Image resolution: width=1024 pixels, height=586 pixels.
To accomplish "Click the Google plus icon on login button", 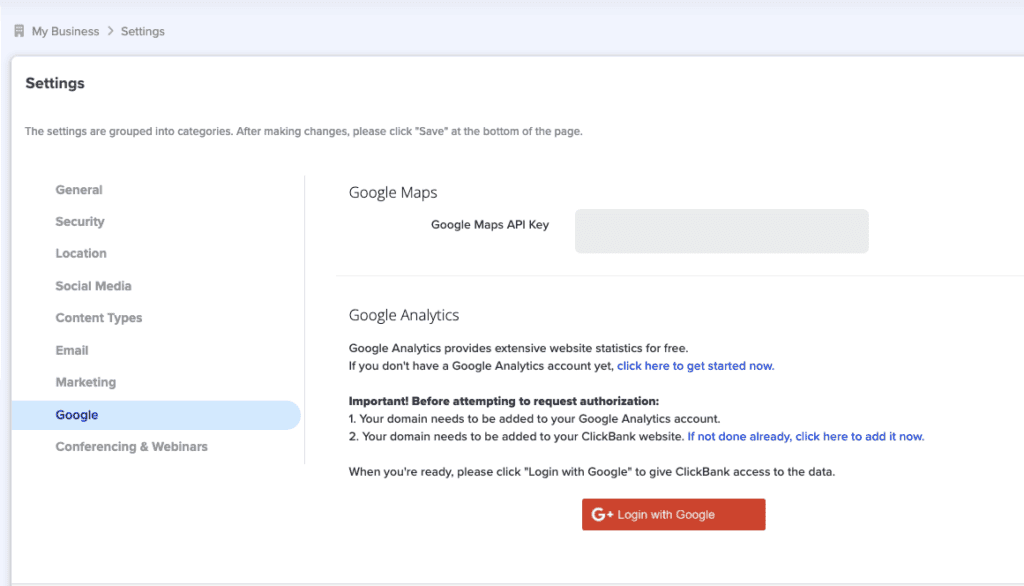I will click(601, 515).
